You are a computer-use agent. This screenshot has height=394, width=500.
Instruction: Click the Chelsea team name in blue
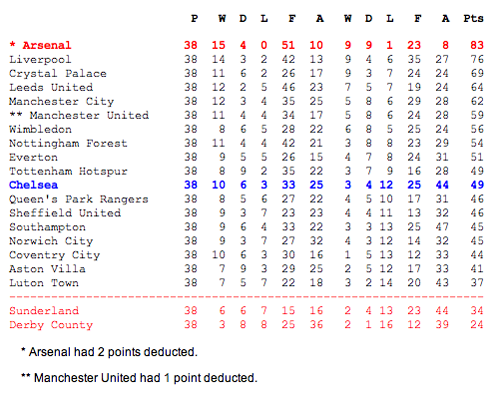(x=33, y=185)
